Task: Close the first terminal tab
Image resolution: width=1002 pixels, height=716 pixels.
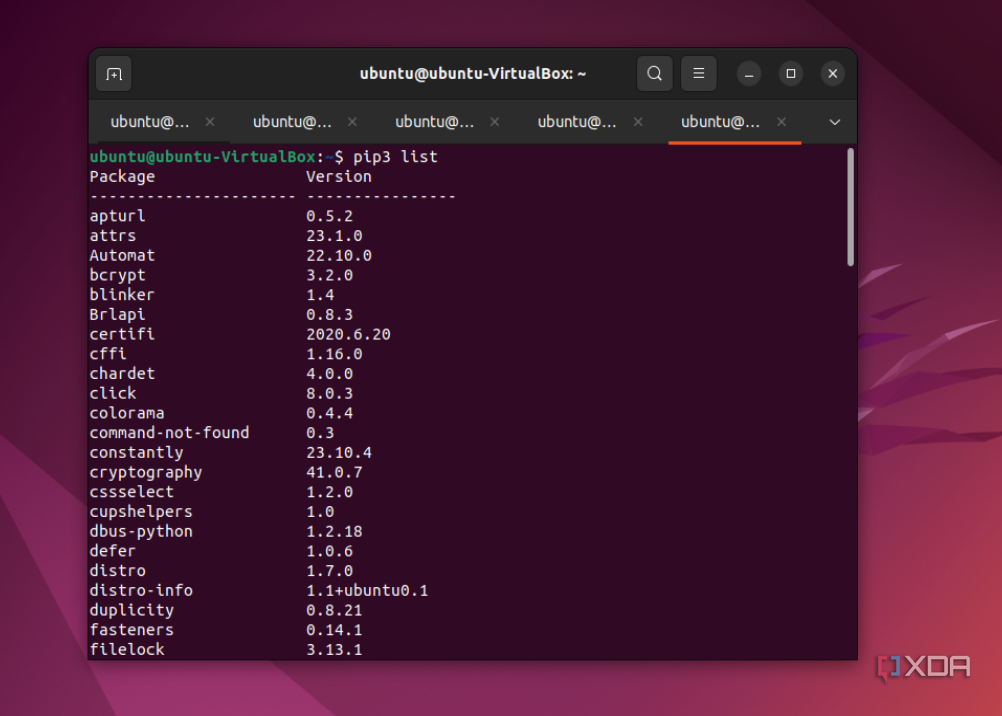Action: [x=210, y=122]
